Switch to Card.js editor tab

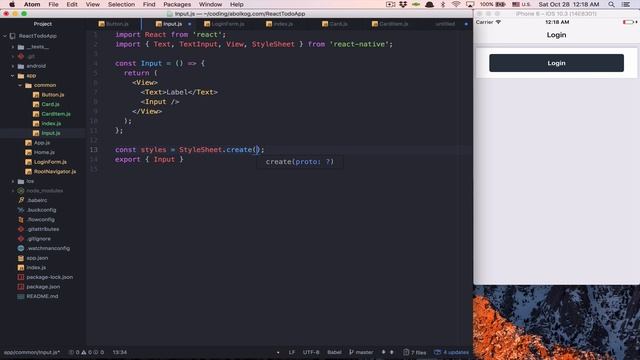tap(335, 24)
